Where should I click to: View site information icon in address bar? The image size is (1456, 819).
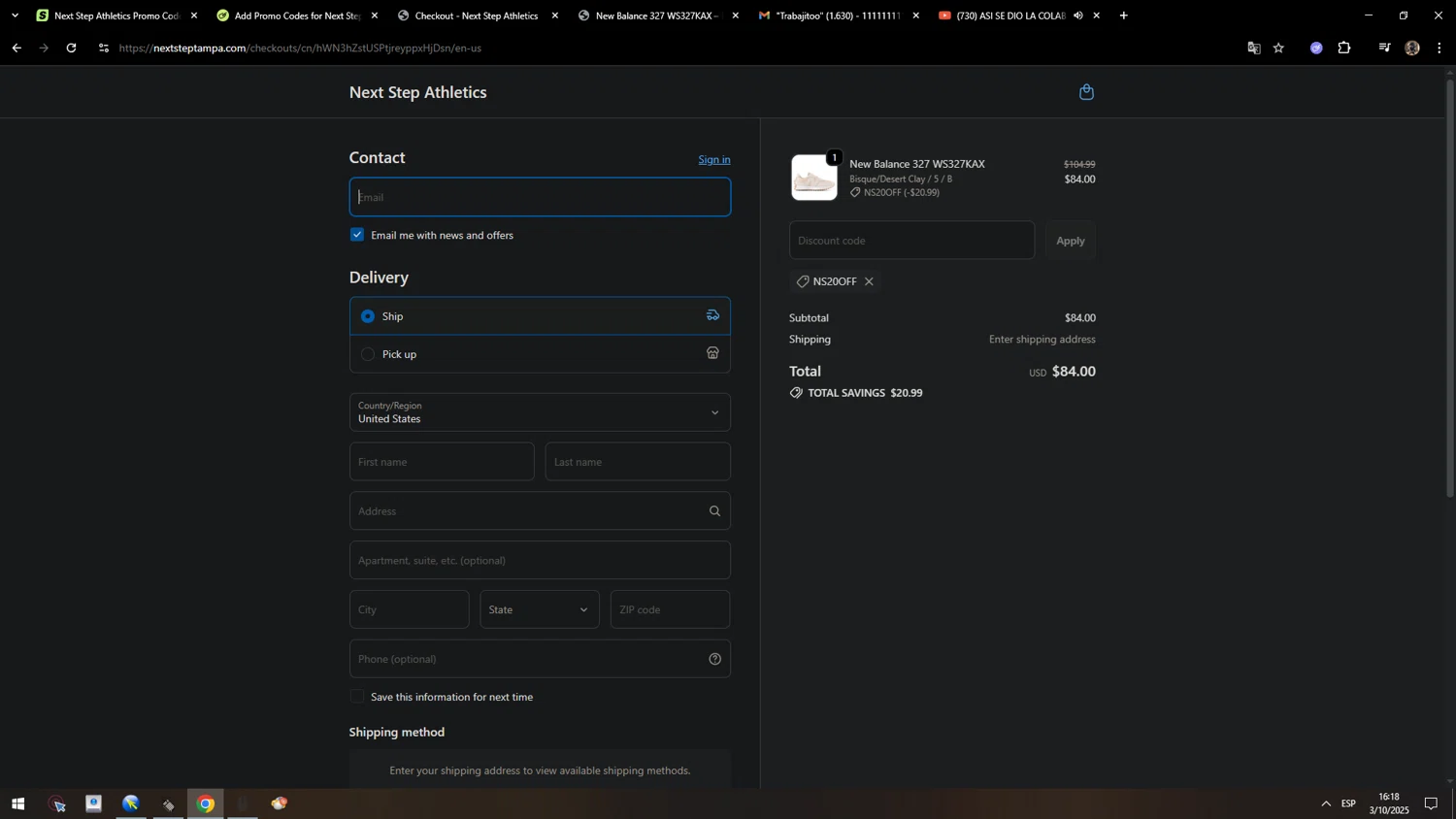click(x=103, y=48)
